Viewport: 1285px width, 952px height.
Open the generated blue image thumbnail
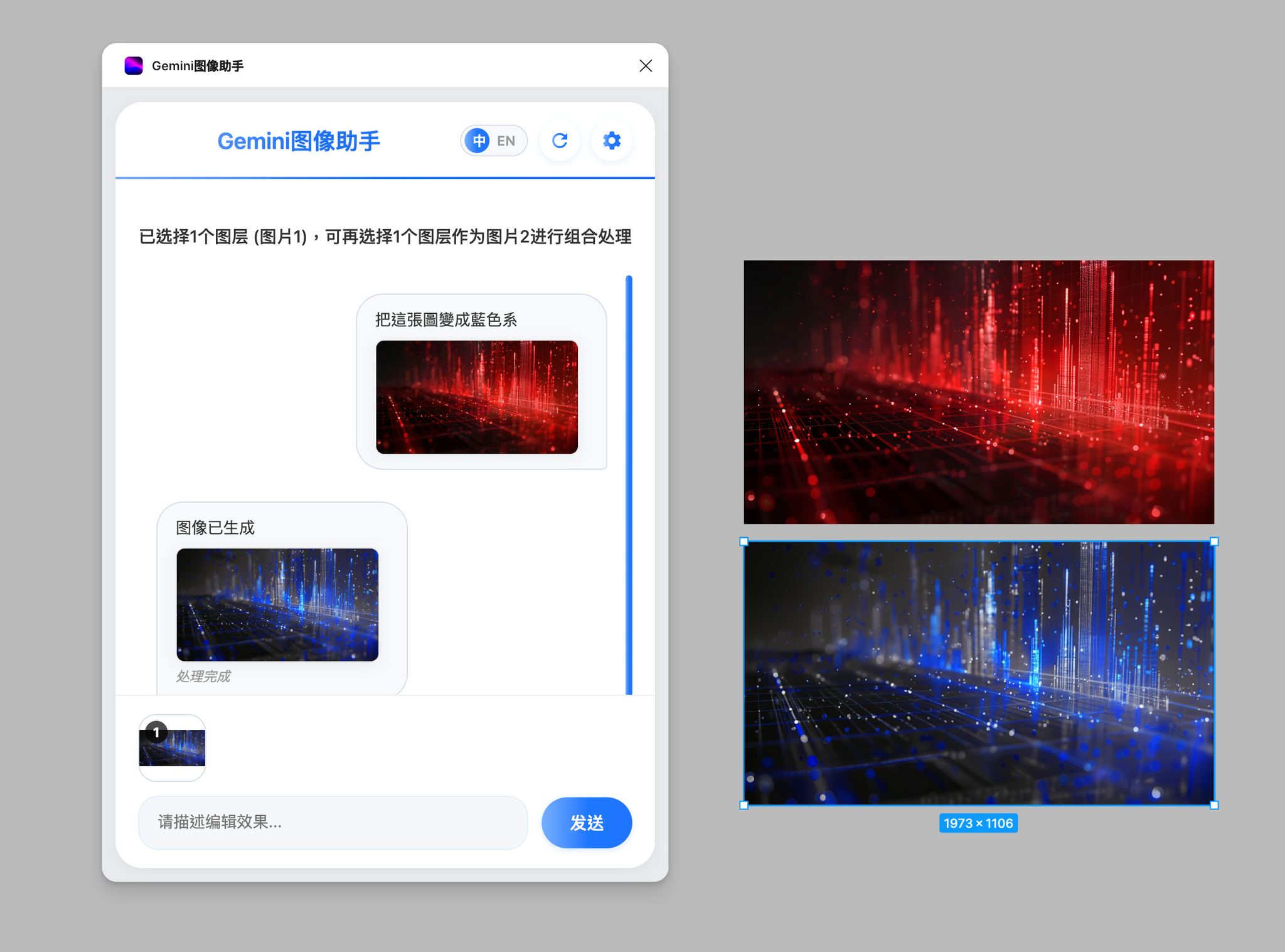(277, 605)
